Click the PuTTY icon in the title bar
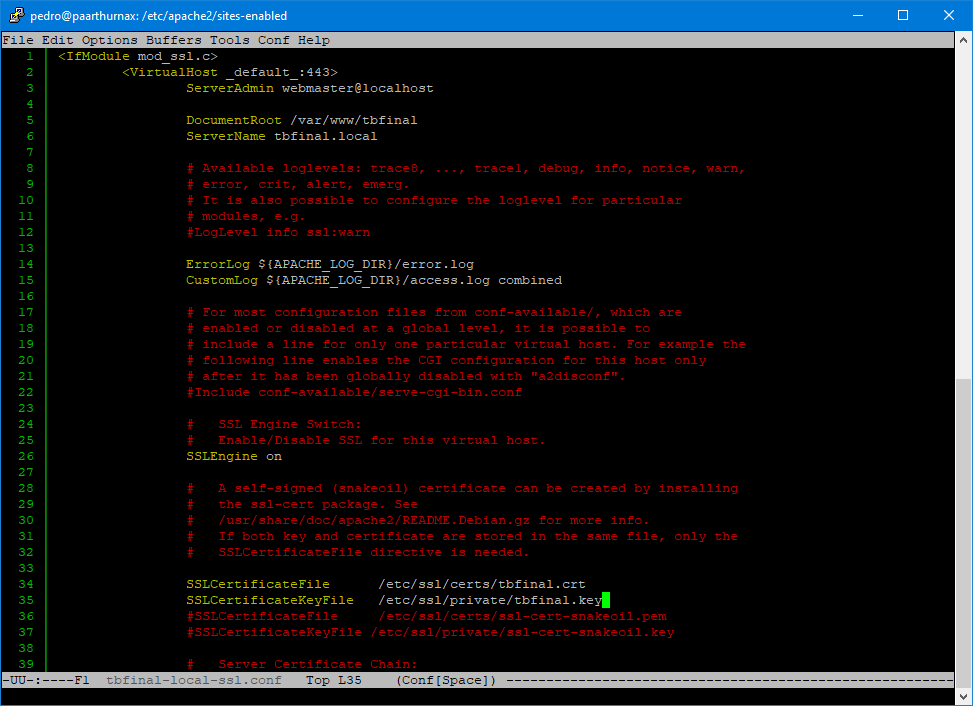The height and width of the screenshot is (706, 973). pyautogui.click(x=15, y=15)
